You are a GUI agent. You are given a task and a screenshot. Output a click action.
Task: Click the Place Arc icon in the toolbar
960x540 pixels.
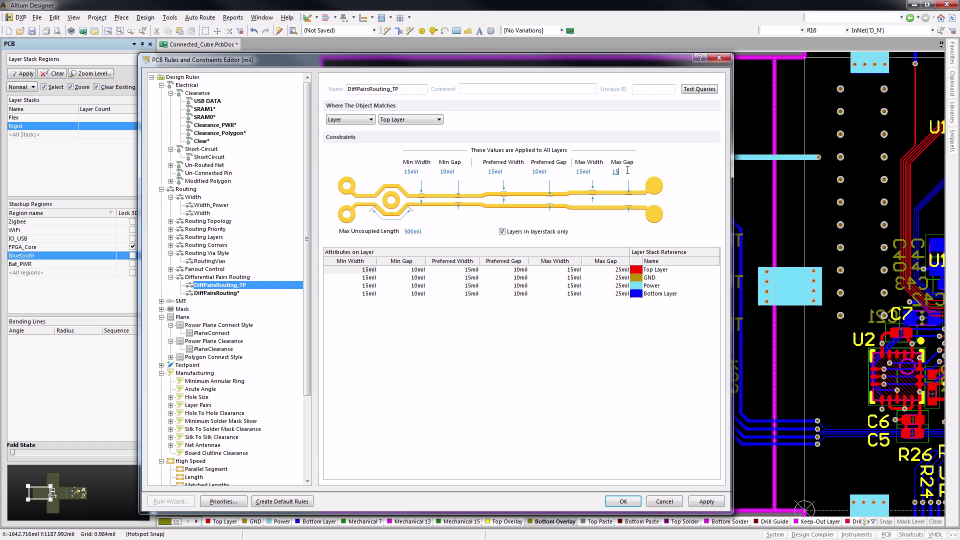(x=445, y=31)
